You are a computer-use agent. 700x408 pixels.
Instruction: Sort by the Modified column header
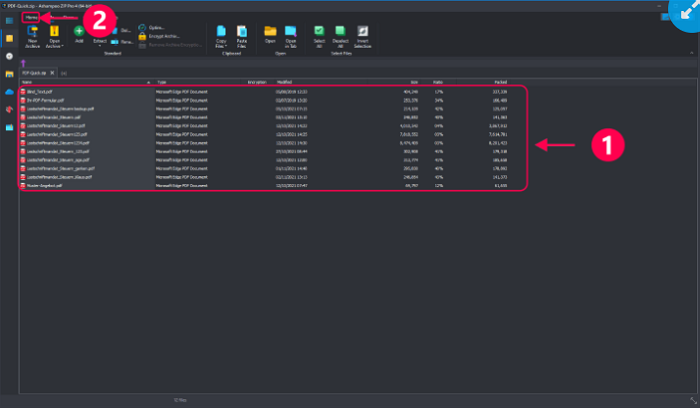point(284,82)
